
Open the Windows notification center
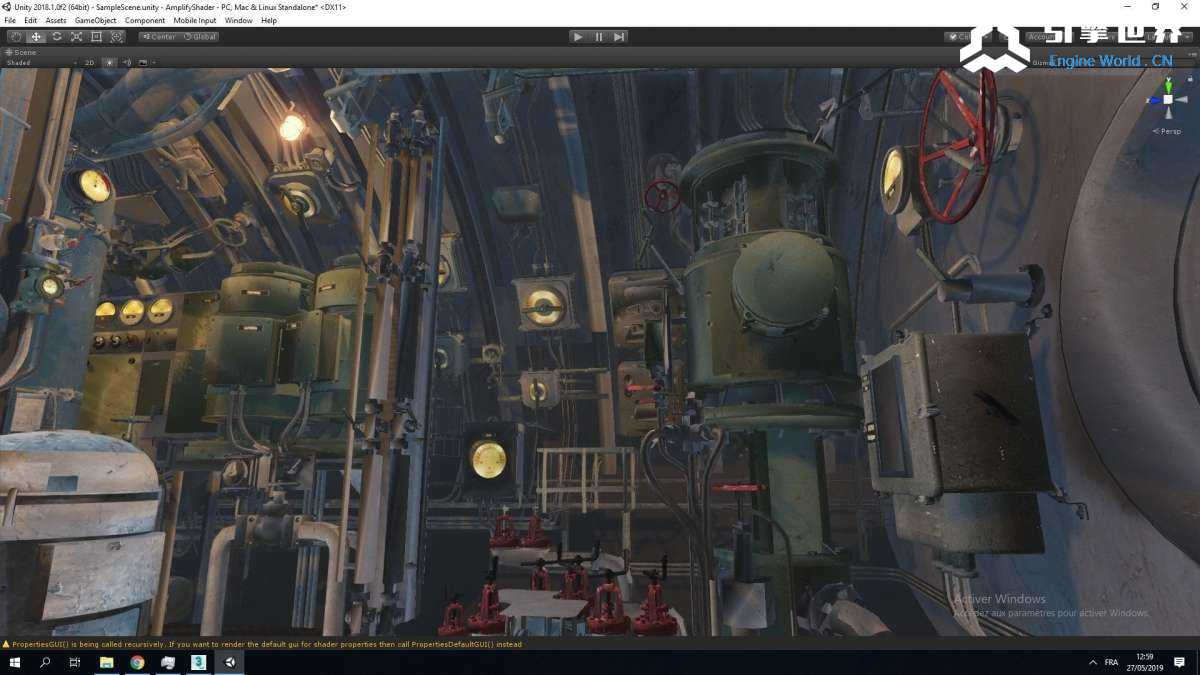pyautogui.click(x=1181, y=662)
